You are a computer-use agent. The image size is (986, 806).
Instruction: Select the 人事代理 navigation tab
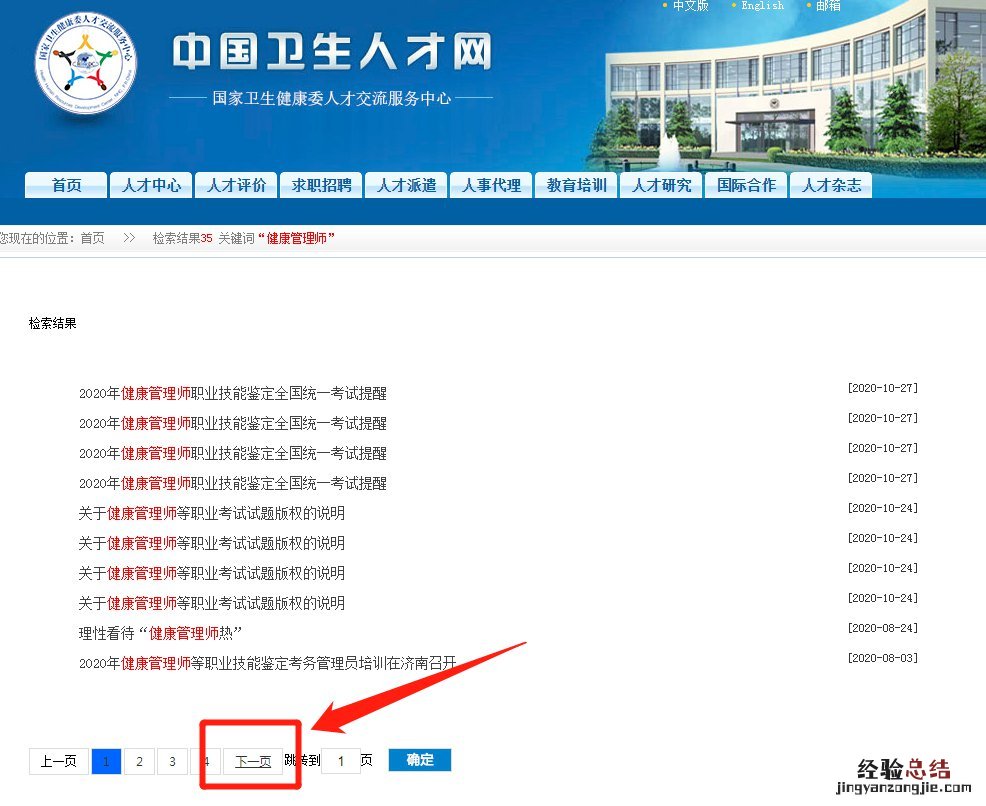click(x=491, y=185)
